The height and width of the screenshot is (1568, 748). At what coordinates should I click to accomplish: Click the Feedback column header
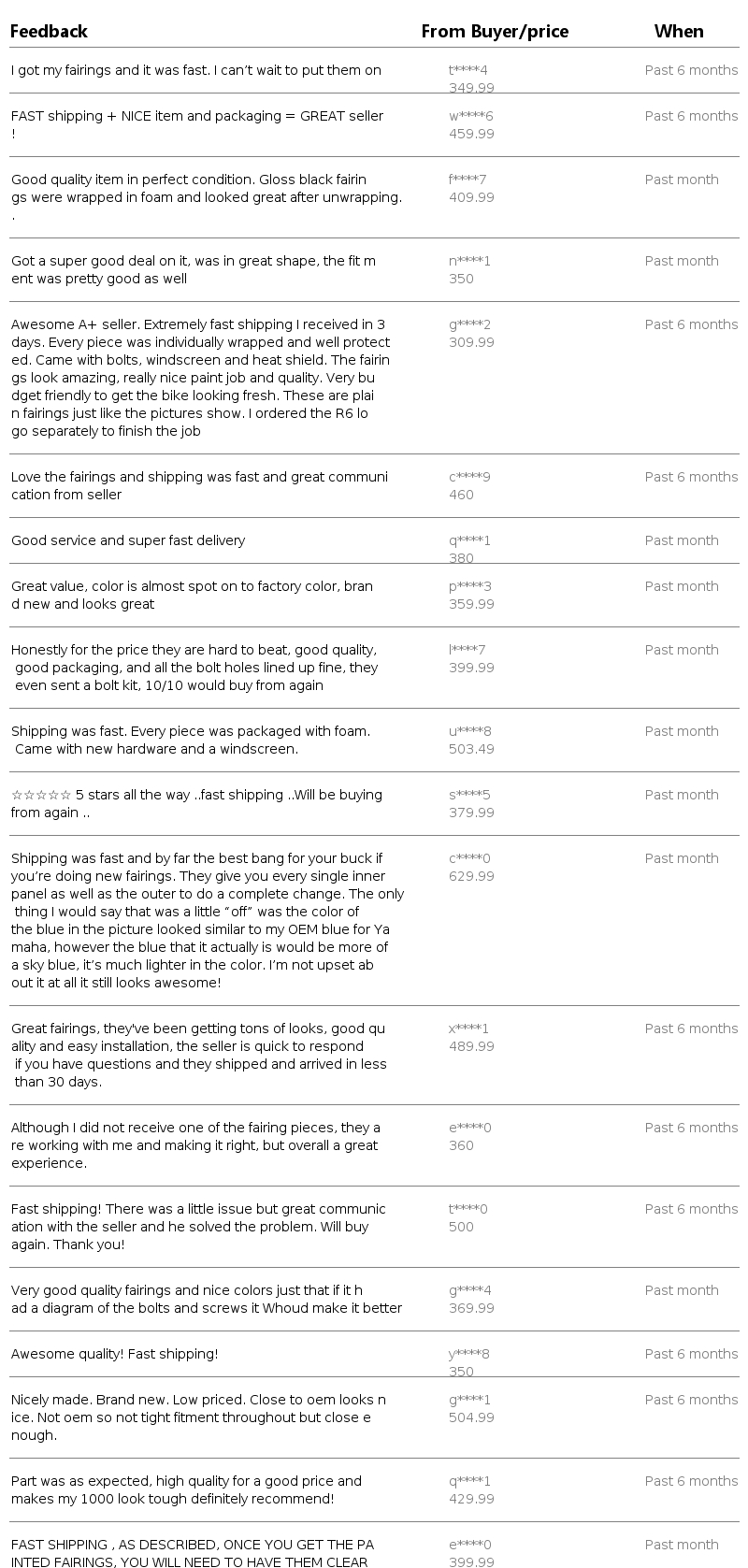pos(49,31)
